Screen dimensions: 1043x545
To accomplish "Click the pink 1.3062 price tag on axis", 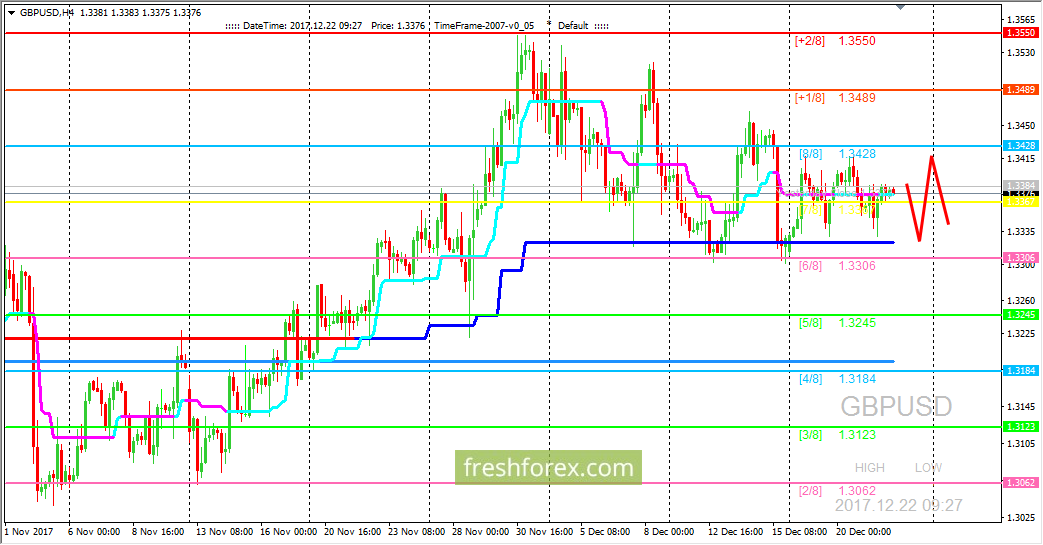I will pos(1020,482).
